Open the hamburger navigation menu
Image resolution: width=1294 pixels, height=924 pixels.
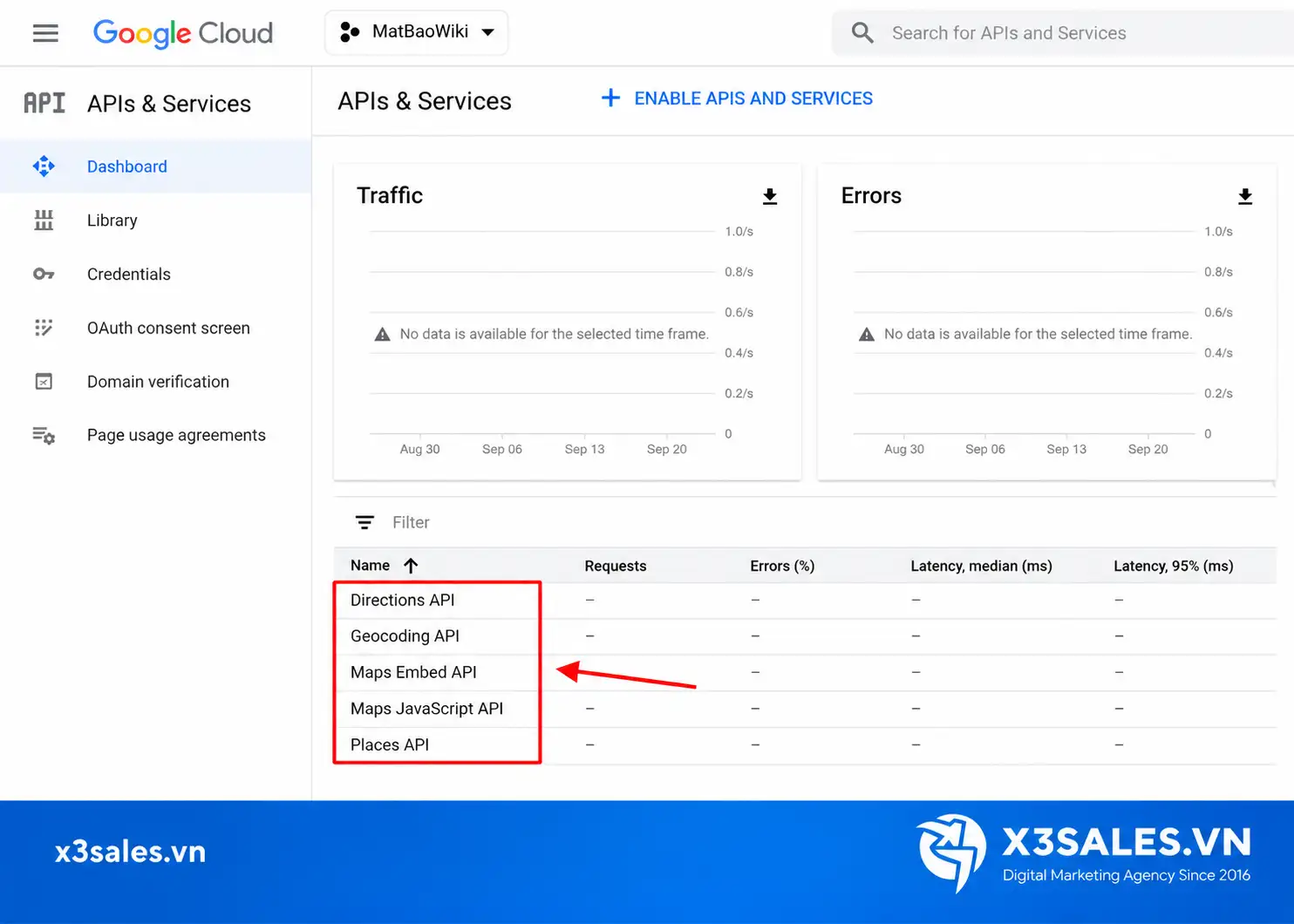45,33
